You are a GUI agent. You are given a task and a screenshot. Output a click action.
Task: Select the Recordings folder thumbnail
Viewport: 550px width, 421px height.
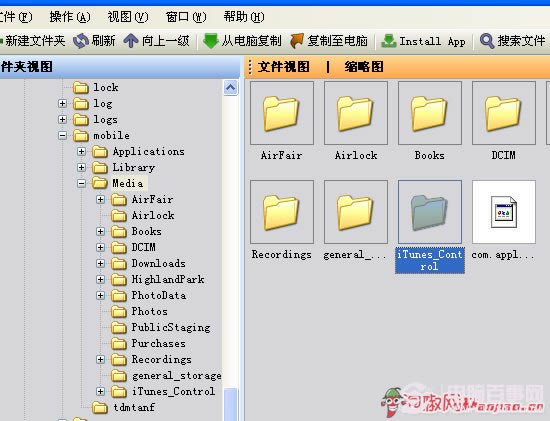coord(282,212)
